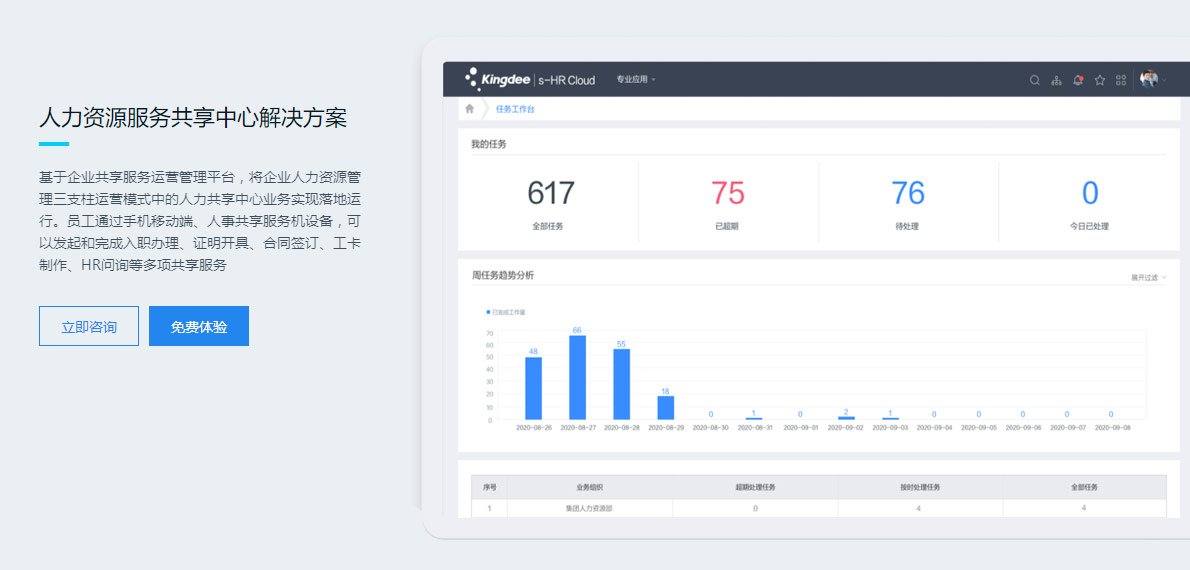This screenshot has height=570, width=1190.
Task: Expand the 专业应用 dropdown menu
Action: pyautogui.click(x=635, y=79)
